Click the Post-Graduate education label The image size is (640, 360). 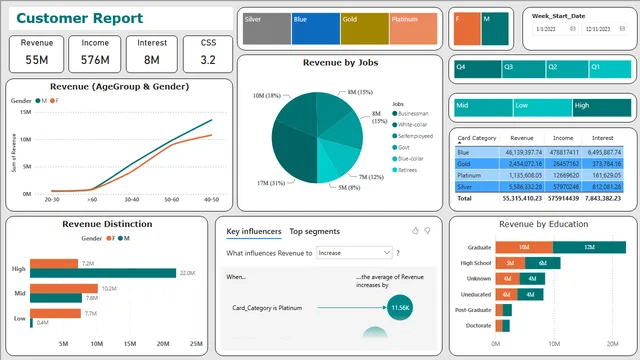pos(473,310)
